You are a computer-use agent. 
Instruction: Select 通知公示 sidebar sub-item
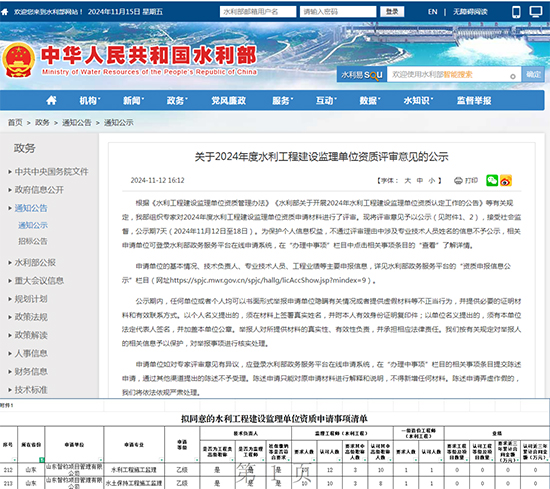pyautogui.click(x=33, y=225)
